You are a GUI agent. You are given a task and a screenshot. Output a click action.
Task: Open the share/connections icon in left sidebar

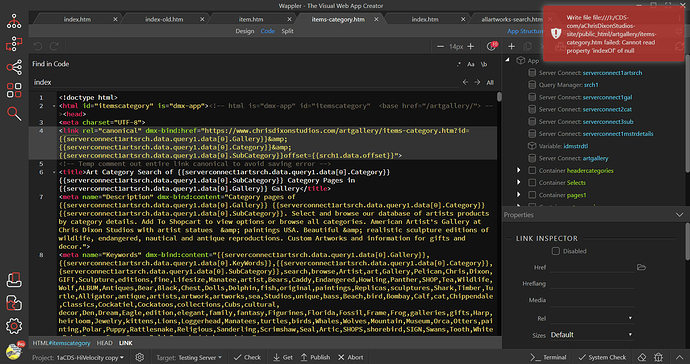click(14, 67)
